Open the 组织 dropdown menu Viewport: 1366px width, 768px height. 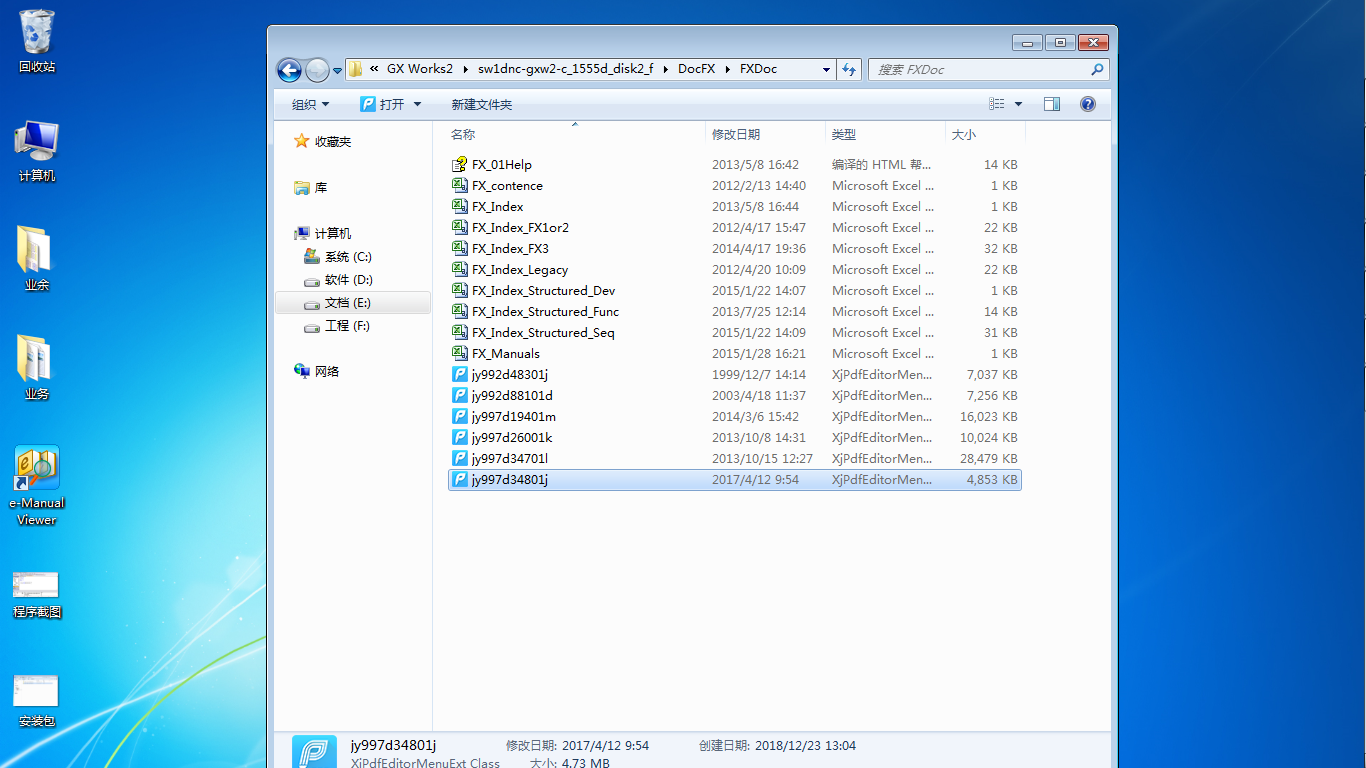pos(310,104)
